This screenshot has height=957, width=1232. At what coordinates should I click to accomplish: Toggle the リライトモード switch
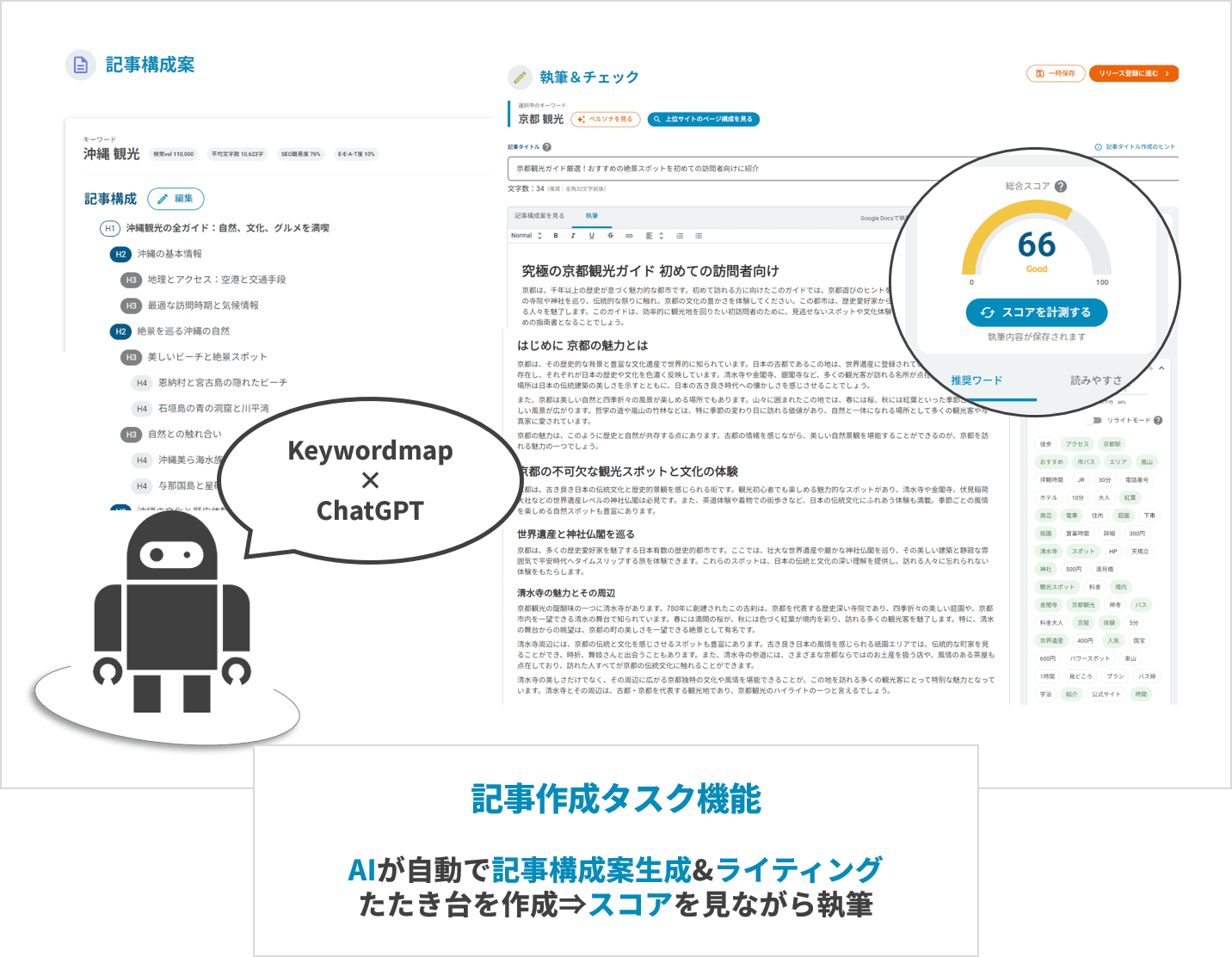[x=1094, y=420]
